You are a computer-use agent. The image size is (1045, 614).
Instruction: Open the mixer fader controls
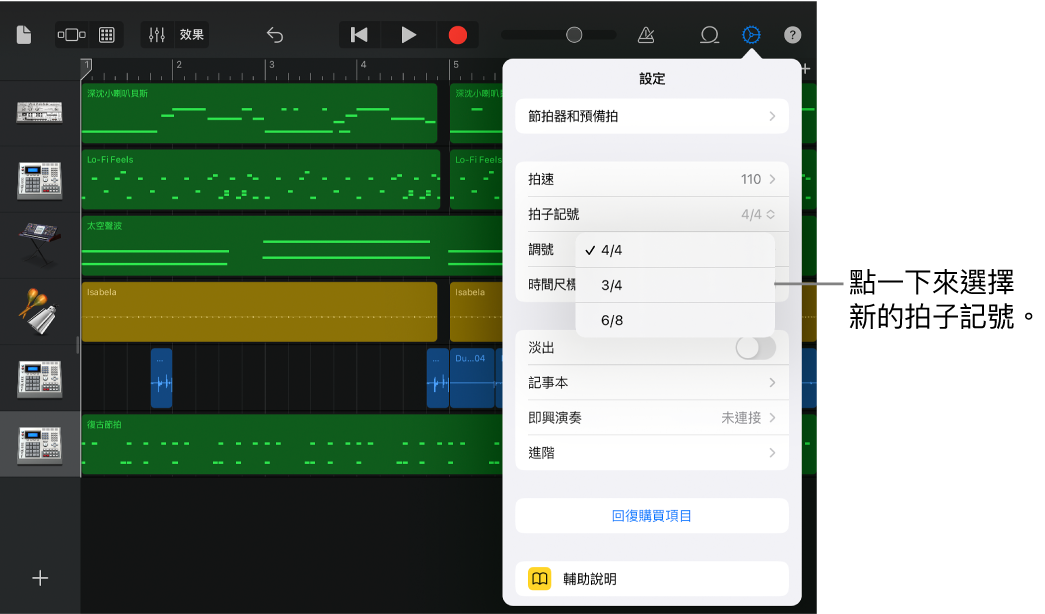tap(155, 34)
